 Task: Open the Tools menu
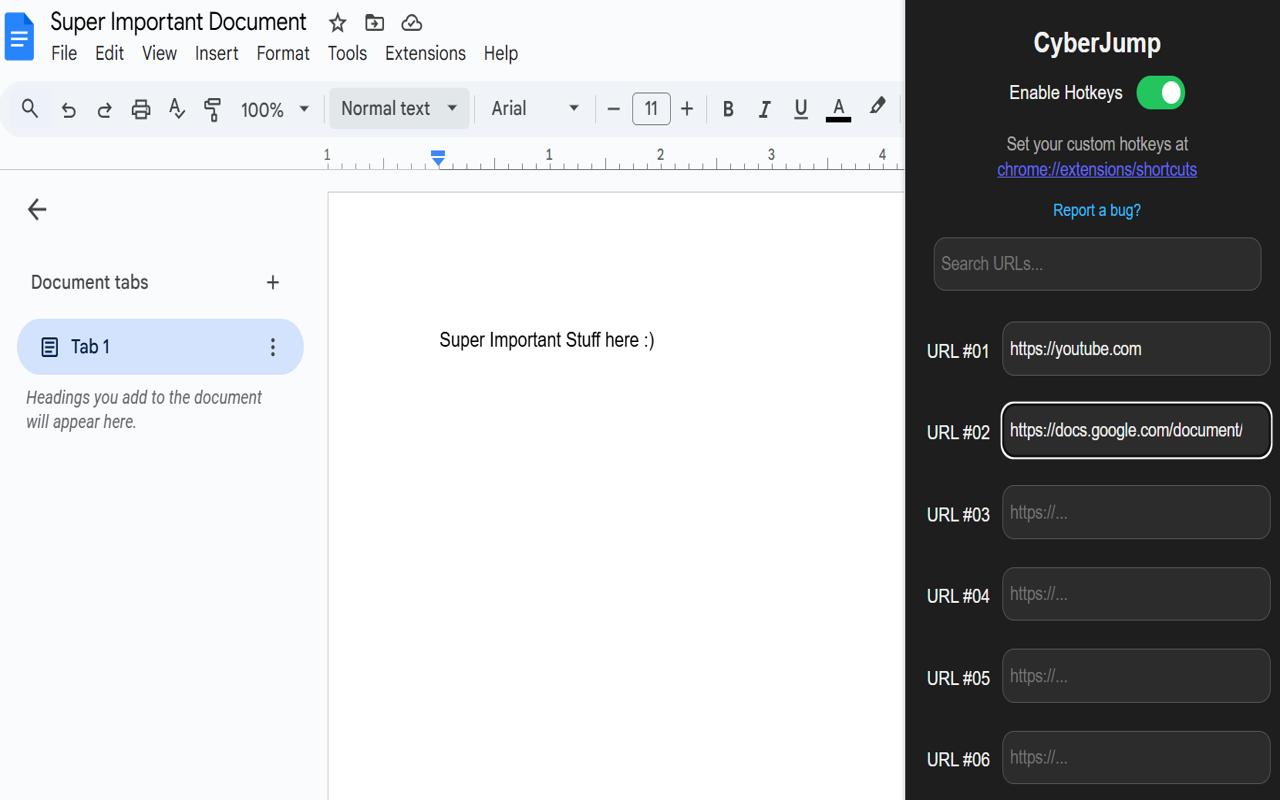[x=347, y=53]
